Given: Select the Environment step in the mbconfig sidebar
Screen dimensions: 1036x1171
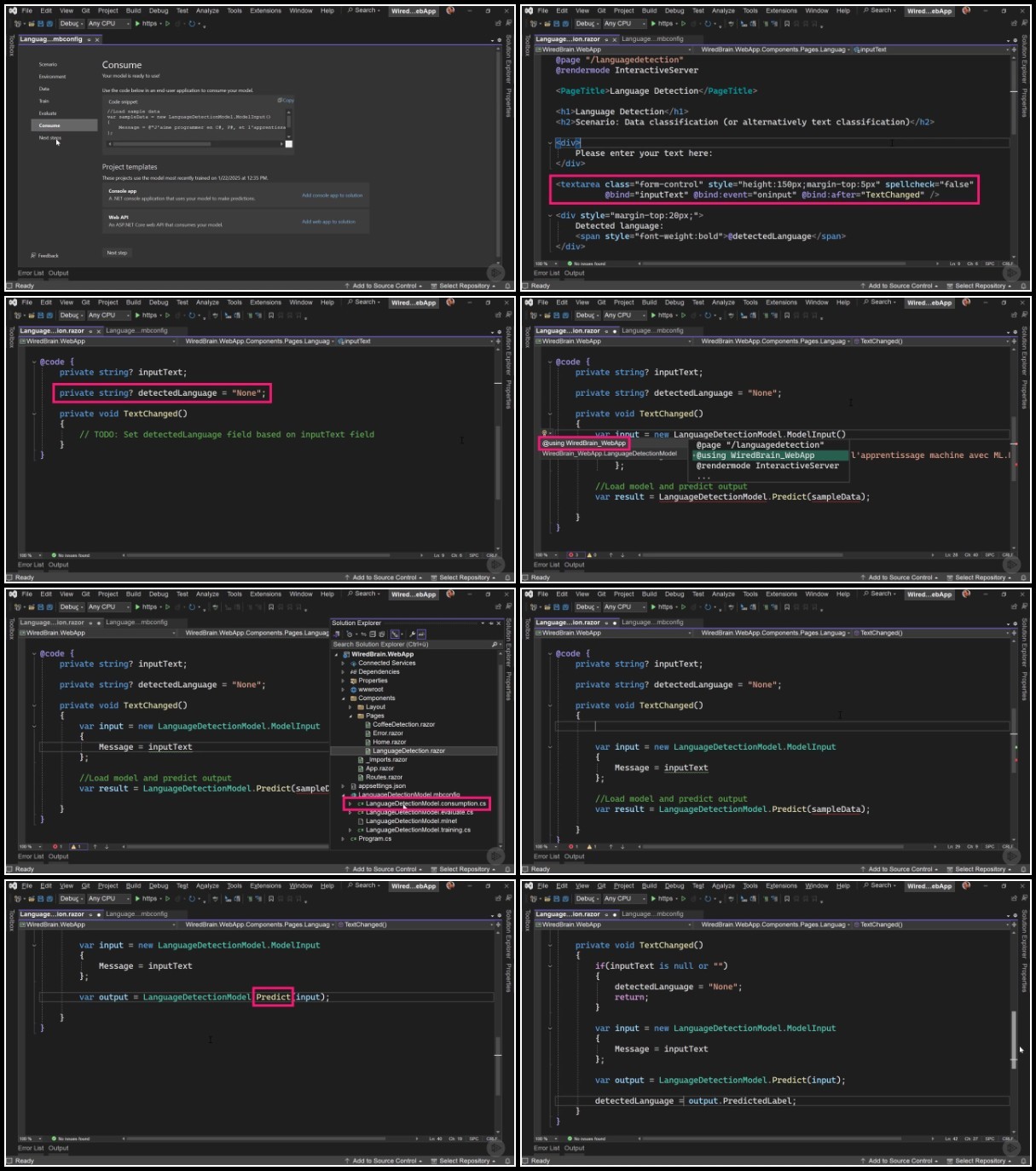Looking at the screenshot, I should [x=52, y=77].
